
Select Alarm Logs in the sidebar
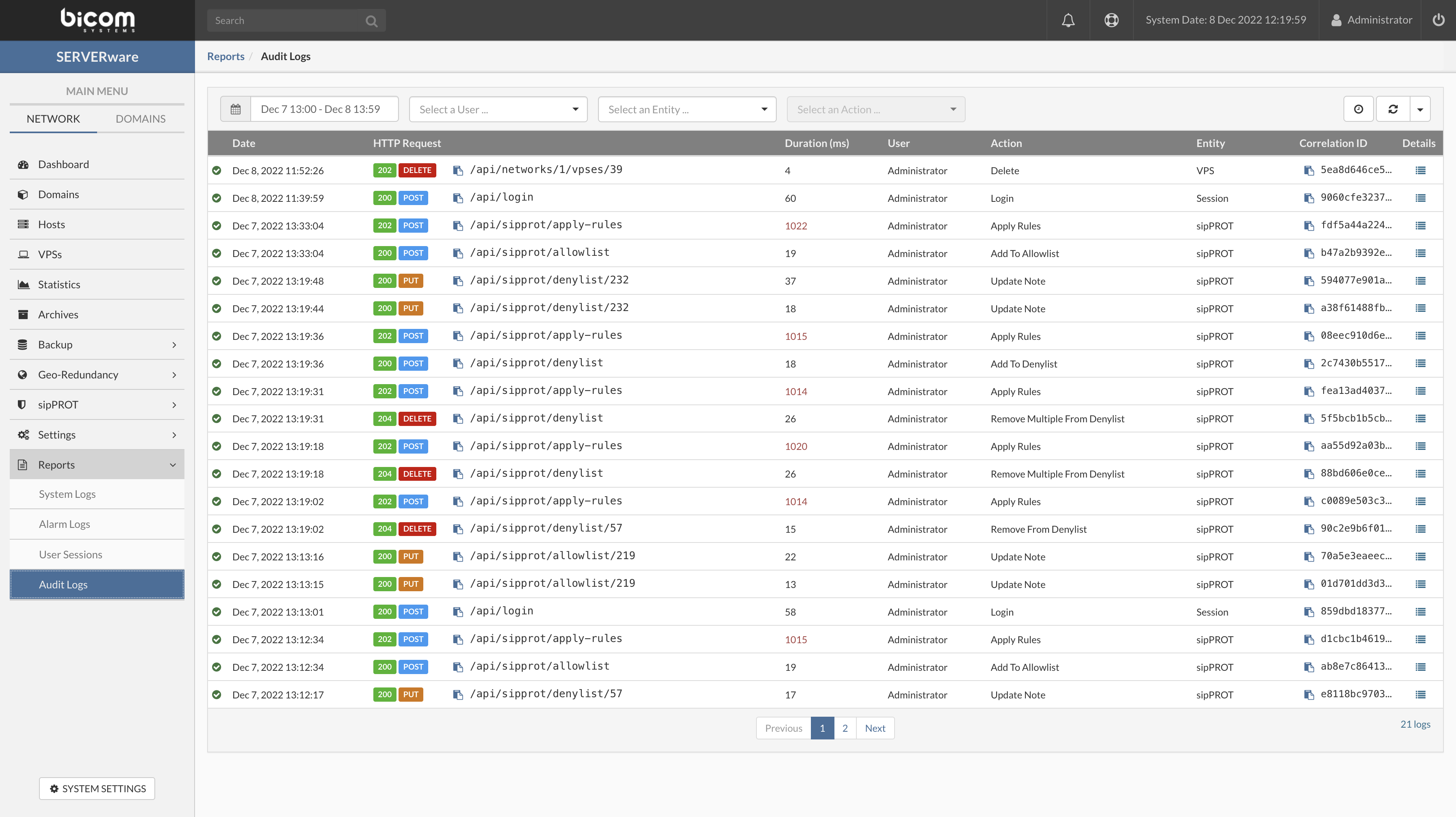tap(64, 524)
